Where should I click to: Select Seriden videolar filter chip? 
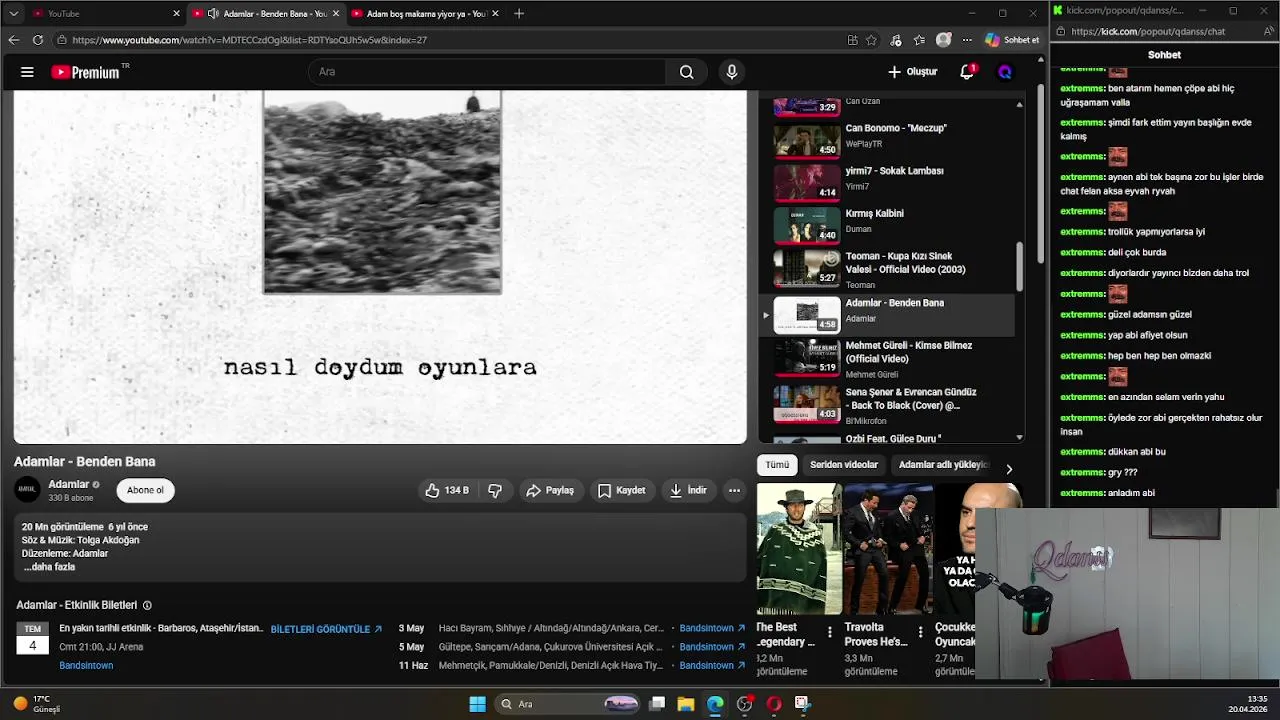844,465
